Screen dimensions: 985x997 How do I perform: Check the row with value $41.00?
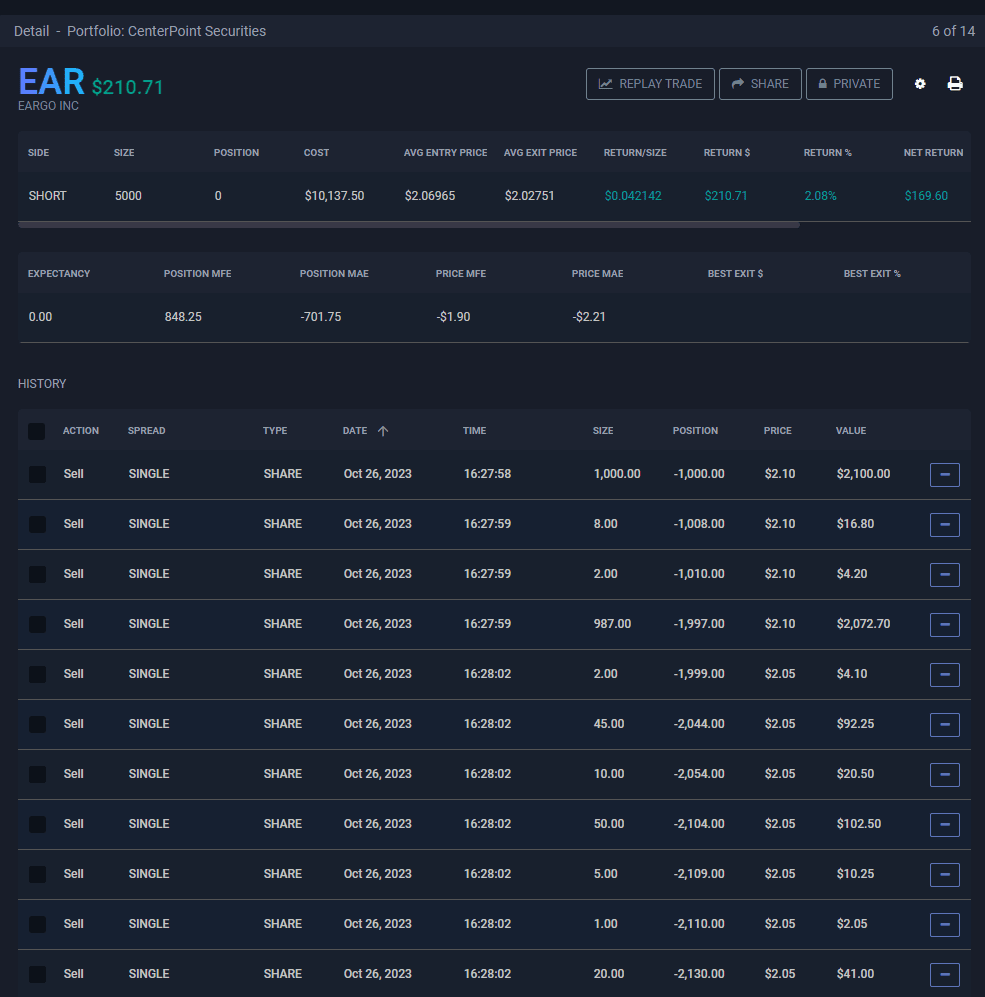38,974
